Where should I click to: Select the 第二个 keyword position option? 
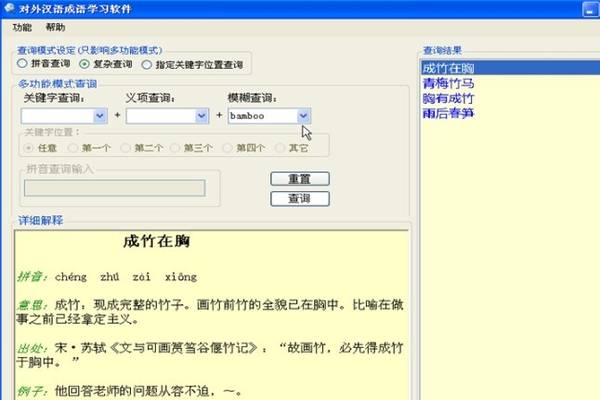126,148
